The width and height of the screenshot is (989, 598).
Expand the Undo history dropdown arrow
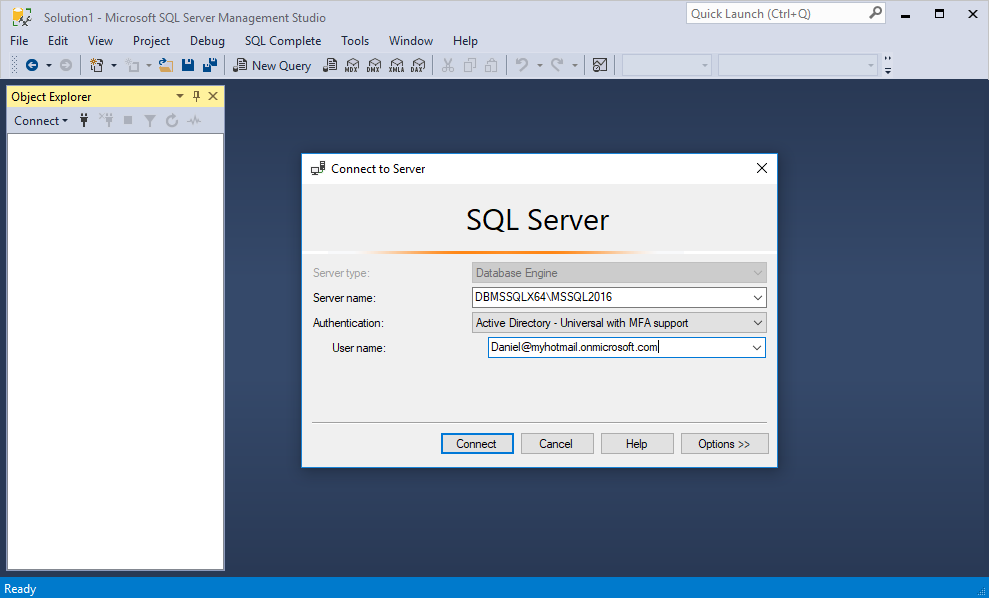pos(539,65)
